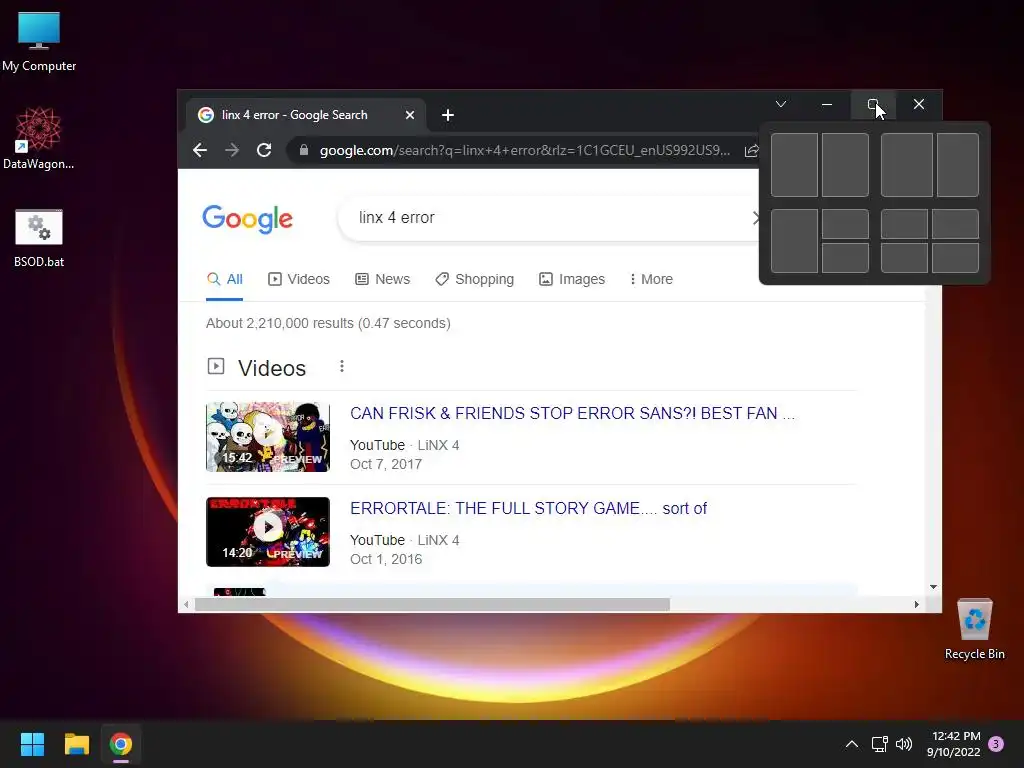Play the 14:20 Errortale video thumbnail
1024x768 pixels.
(268, 532)
